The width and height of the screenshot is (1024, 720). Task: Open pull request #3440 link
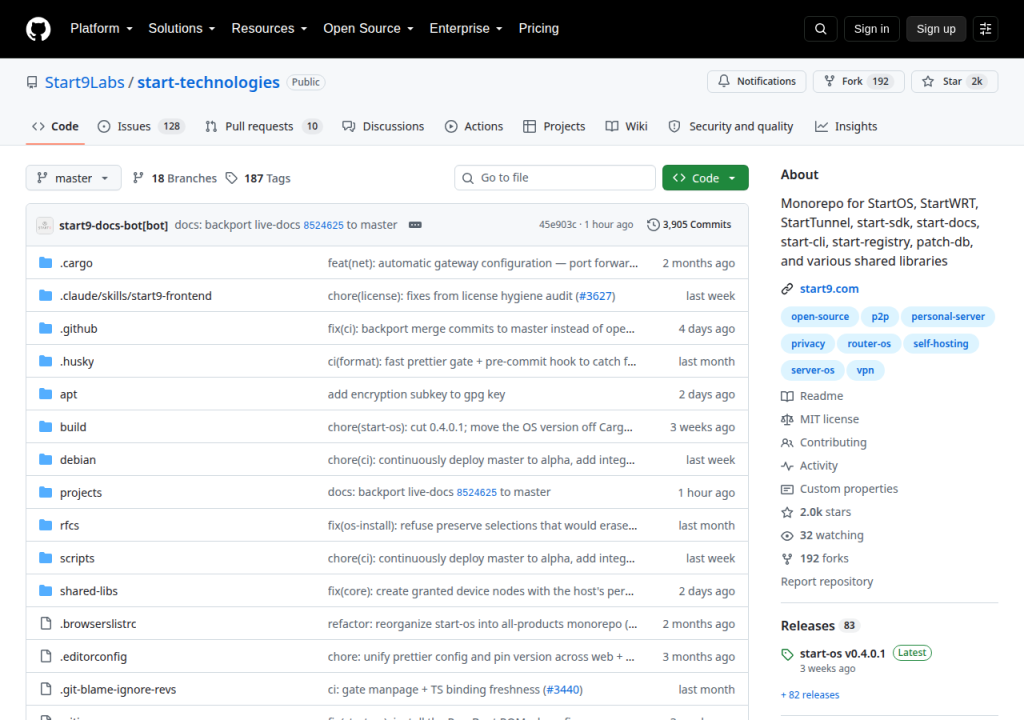563,689
